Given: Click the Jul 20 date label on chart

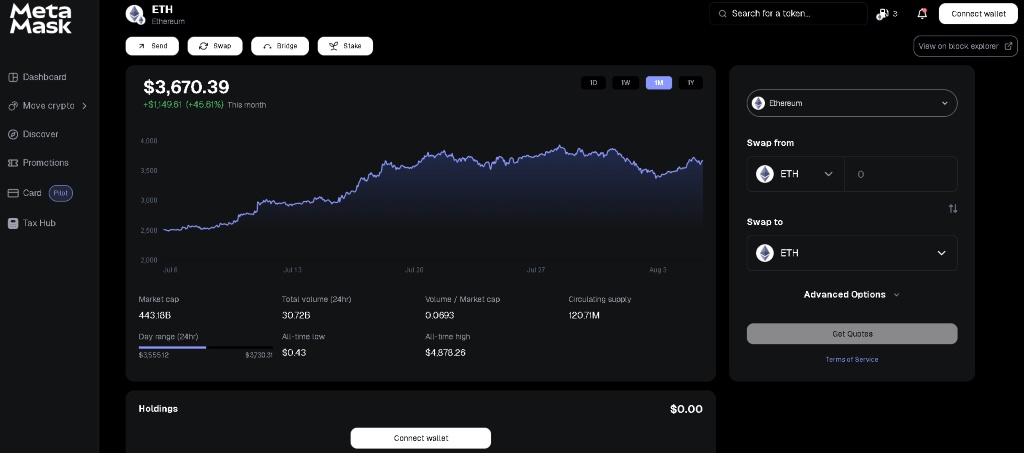Looking at the screenshot, I should coord(414,270).
